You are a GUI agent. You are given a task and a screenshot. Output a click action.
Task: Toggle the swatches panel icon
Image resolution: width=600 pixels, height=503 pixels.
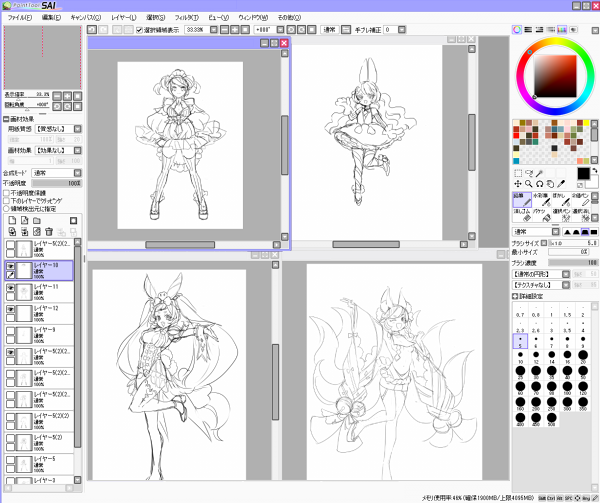(x=562, y=29)
